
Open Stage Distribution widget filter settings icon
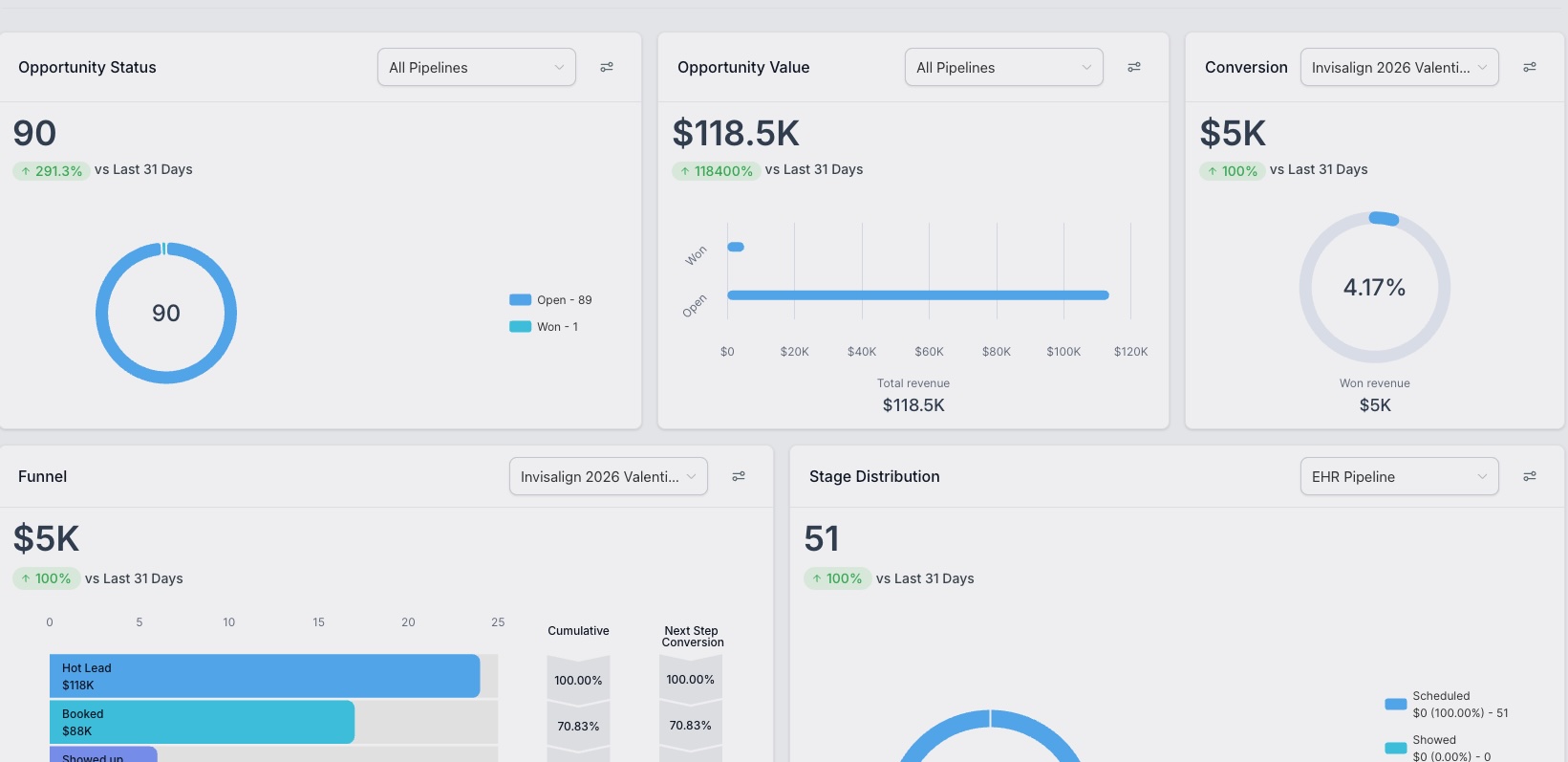click(1530, 476)
